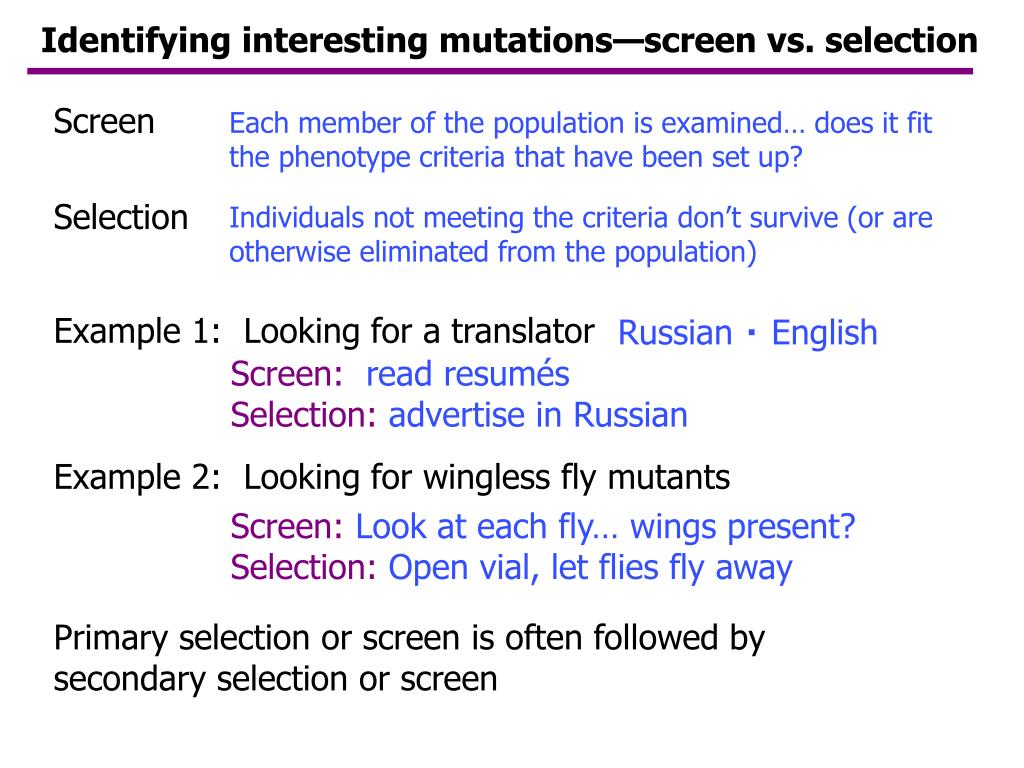Select the word Screen heading
Screen dimensions: 1024x768
click(104, 121)
